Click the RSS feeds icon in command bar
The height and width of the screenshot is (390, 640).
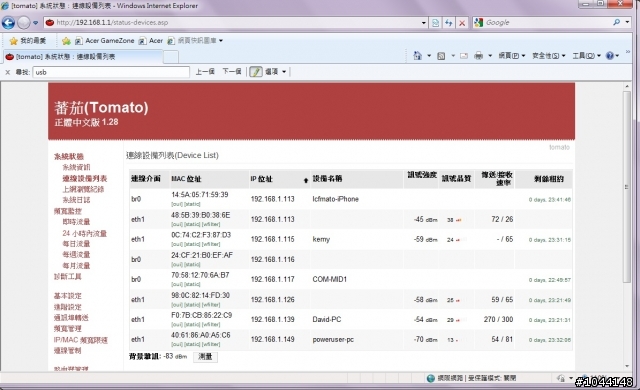[x=441, y=56]
